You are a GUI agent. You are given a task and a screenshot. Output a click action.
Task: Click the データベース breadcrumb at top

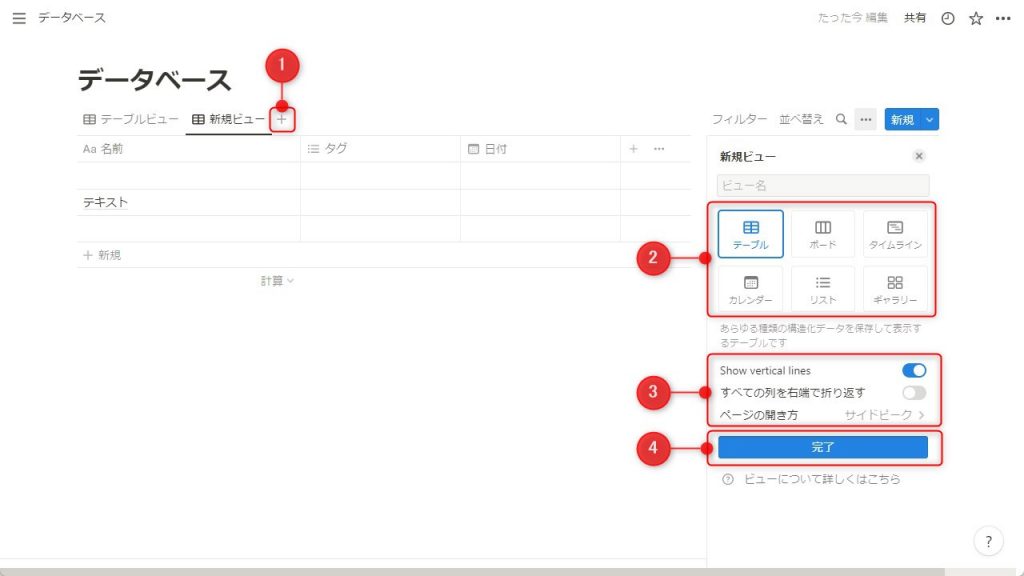click(x=72, y=18)
